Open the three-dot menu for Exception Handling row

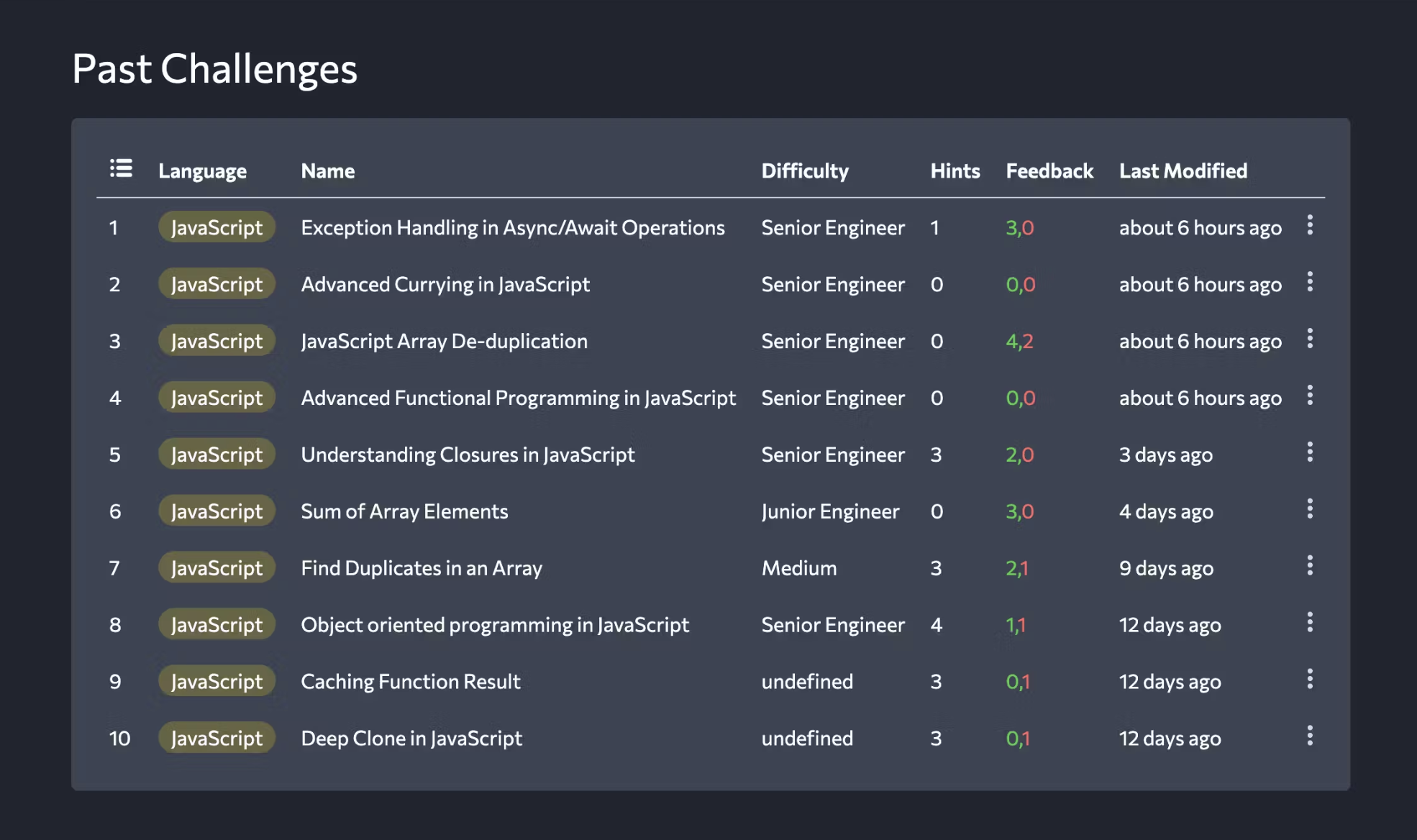(x=1310, y=226)
